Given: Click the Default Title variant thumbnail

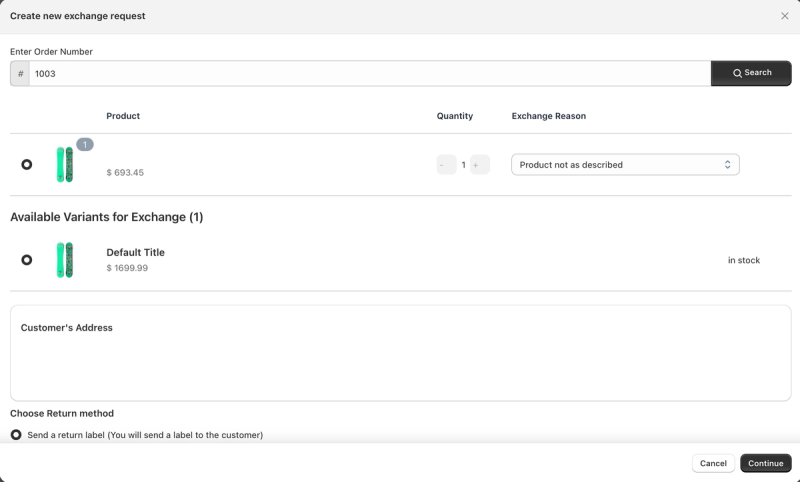Looking at the screenshot, I should click(65, 260).
